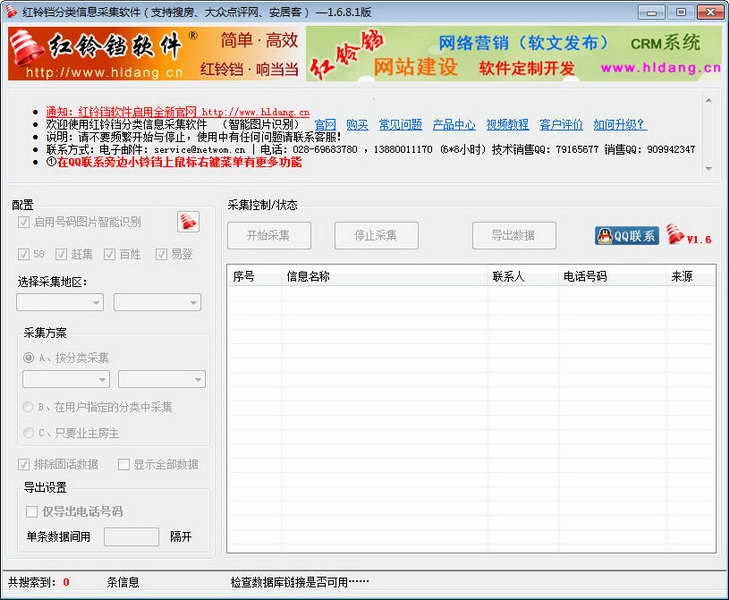The height and width of the screenshot is (600, 729).
Task: Click the separator input field before 隔开
Action: (132, 537)
